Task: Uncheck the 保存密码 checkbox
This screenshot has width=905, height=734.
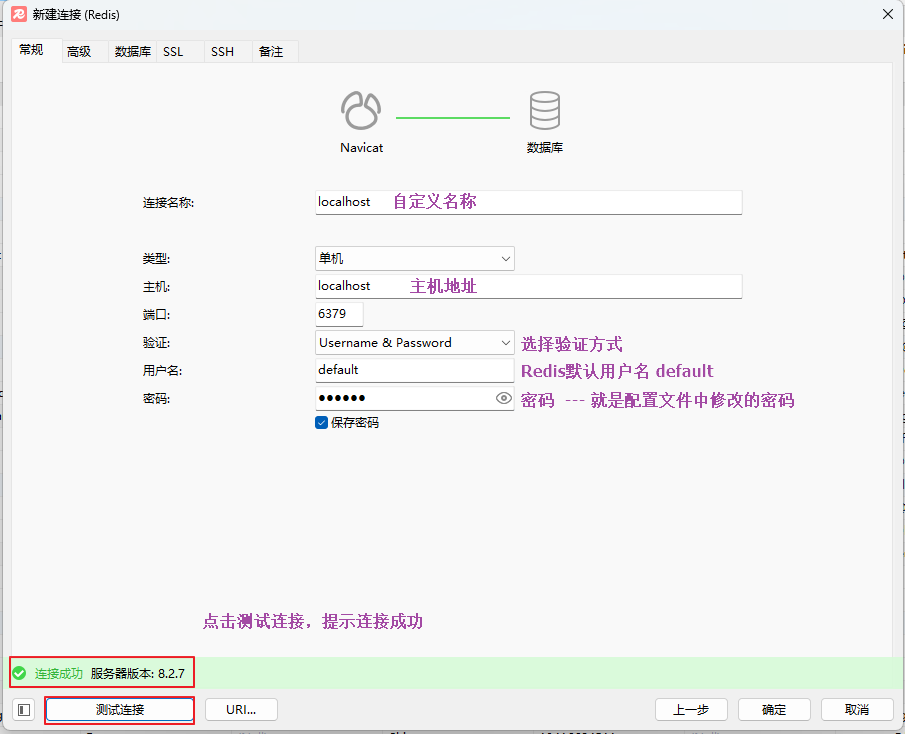Action: [x=321, y=422]
